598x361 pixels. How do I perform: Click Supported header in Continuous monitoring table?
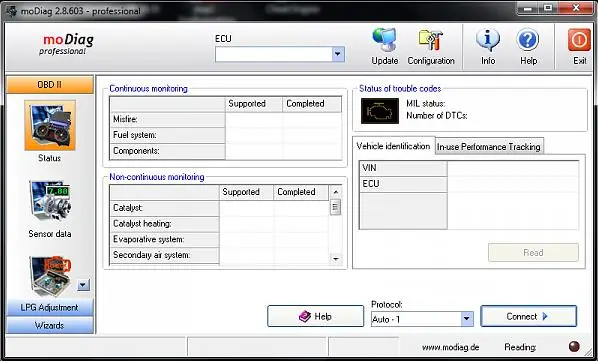click(254, 104)
